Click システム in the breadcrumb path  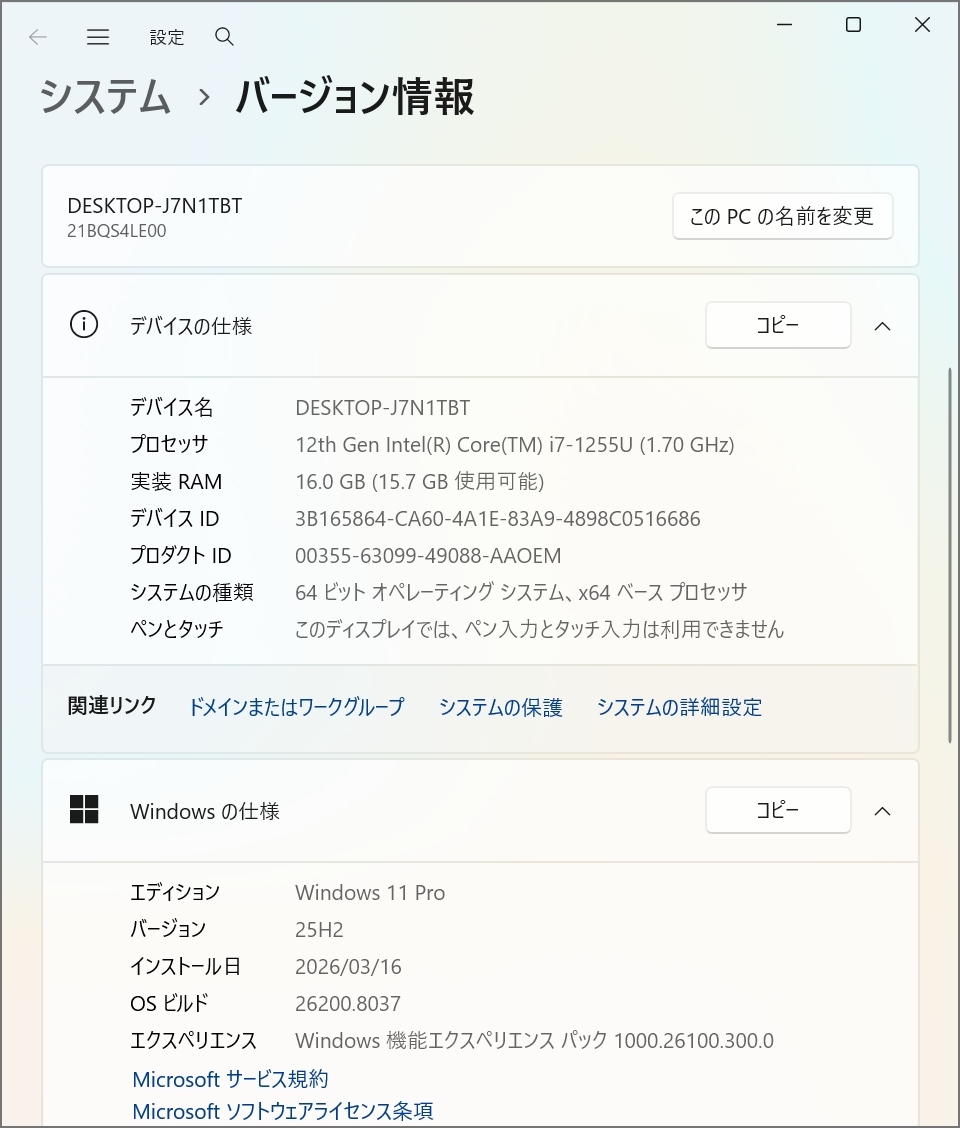pyautogui.click(x=103, y=98)
